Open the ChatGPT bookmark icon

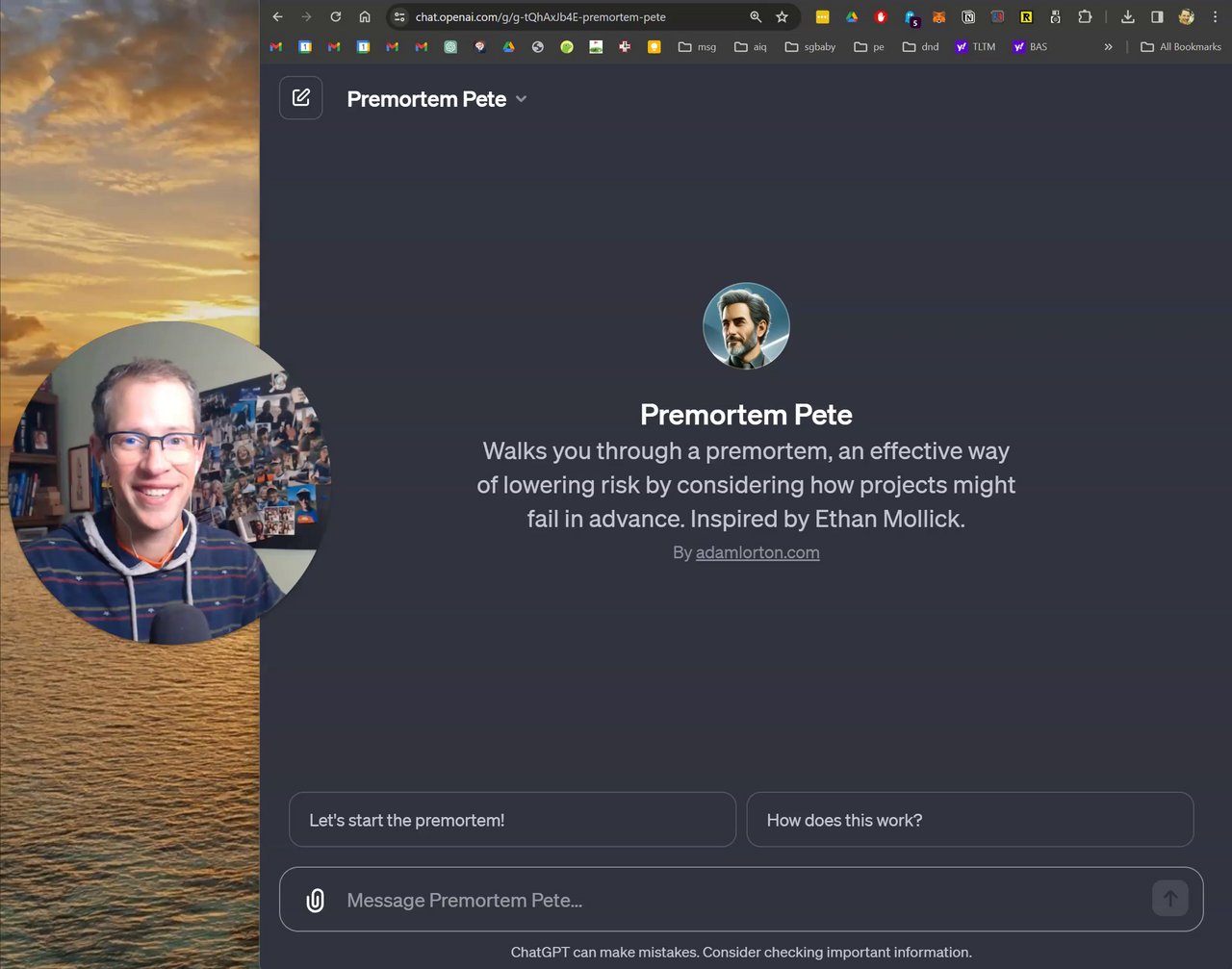[x=450, y=46]
